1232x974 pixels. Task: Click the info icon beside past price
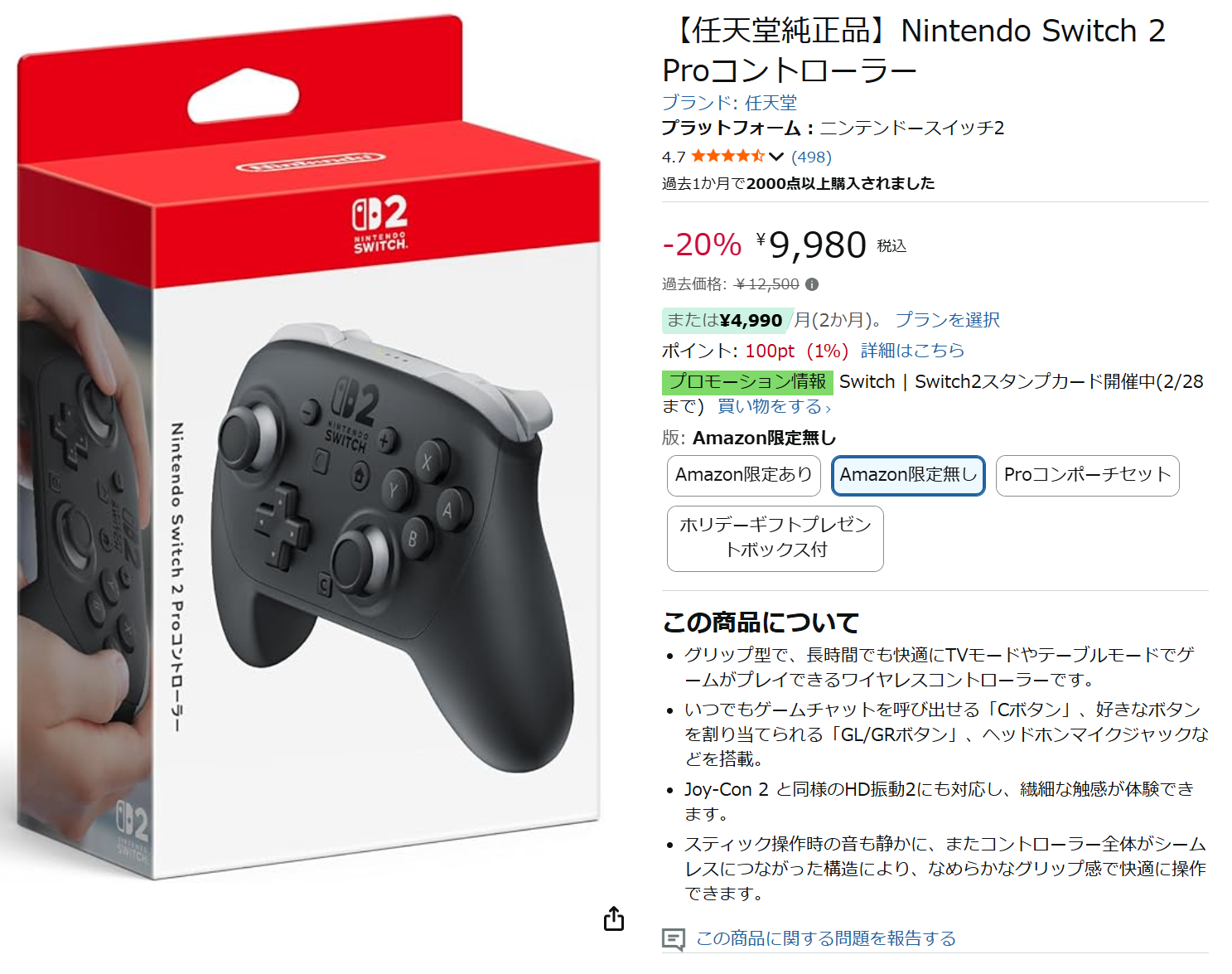(812, 284)
